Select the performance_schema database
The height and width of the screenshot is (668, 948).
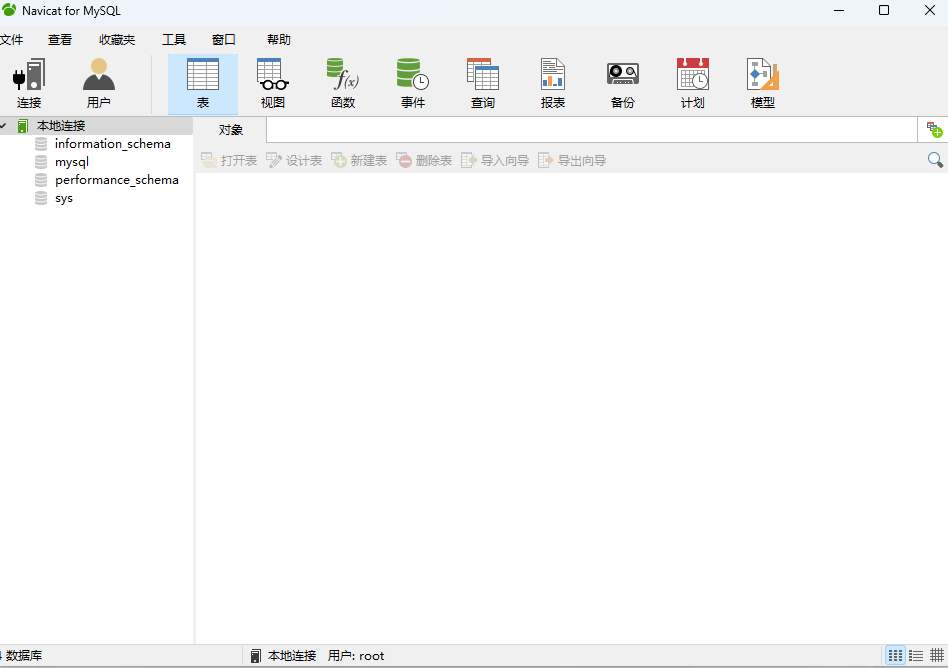point(117,180)
